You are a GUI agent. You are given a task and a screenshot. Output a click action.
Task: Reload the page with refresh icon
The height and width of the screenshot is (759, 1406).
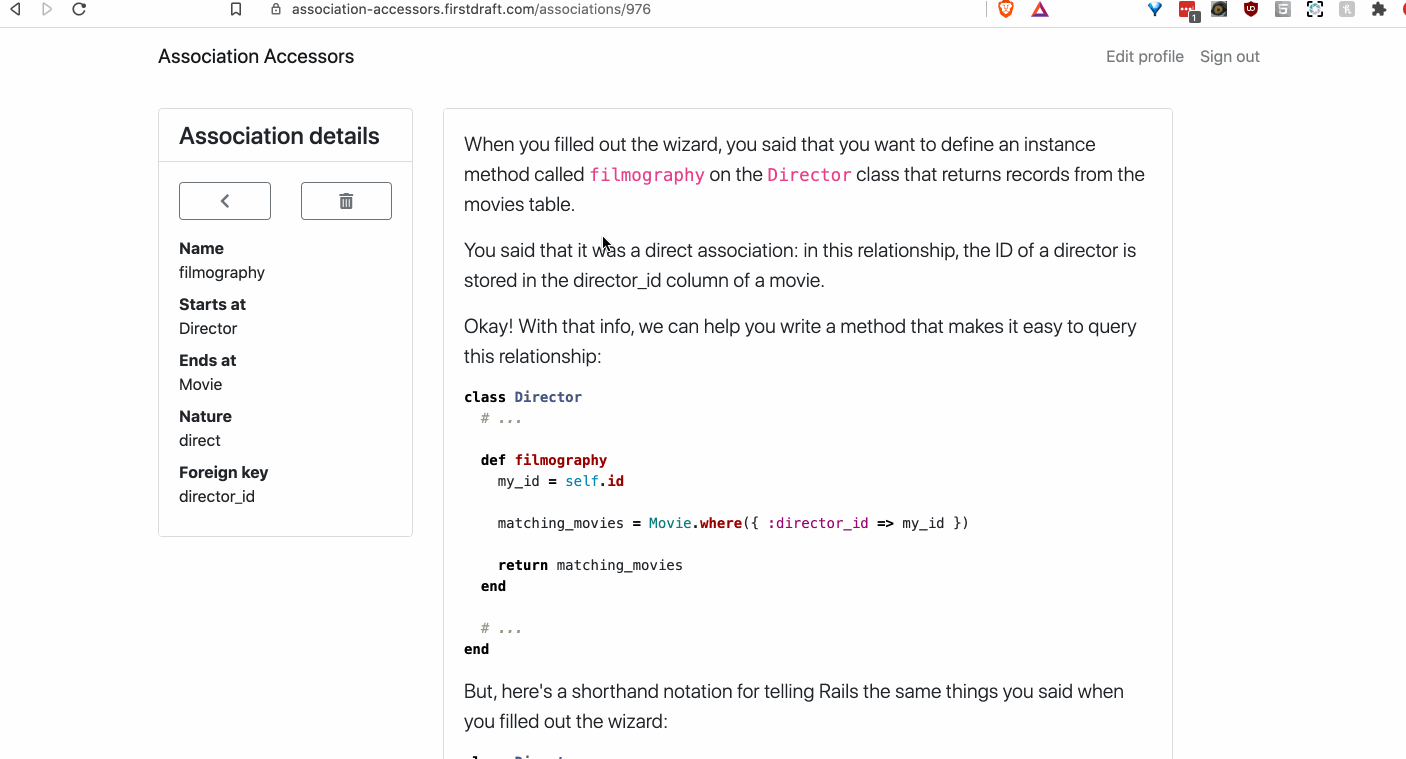[x=79, y=9]
